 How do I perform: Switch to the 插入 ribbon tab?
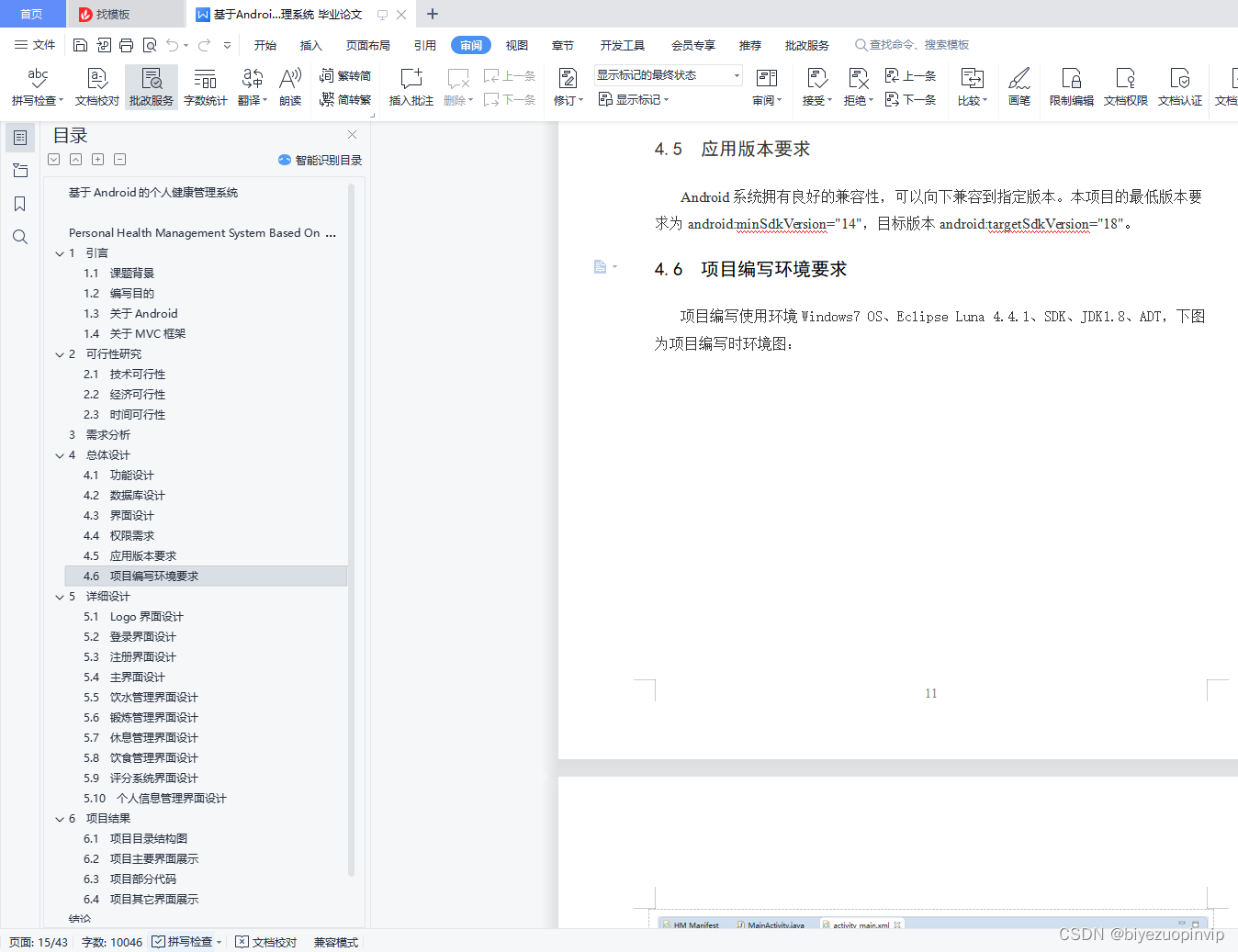click(311, 45)
